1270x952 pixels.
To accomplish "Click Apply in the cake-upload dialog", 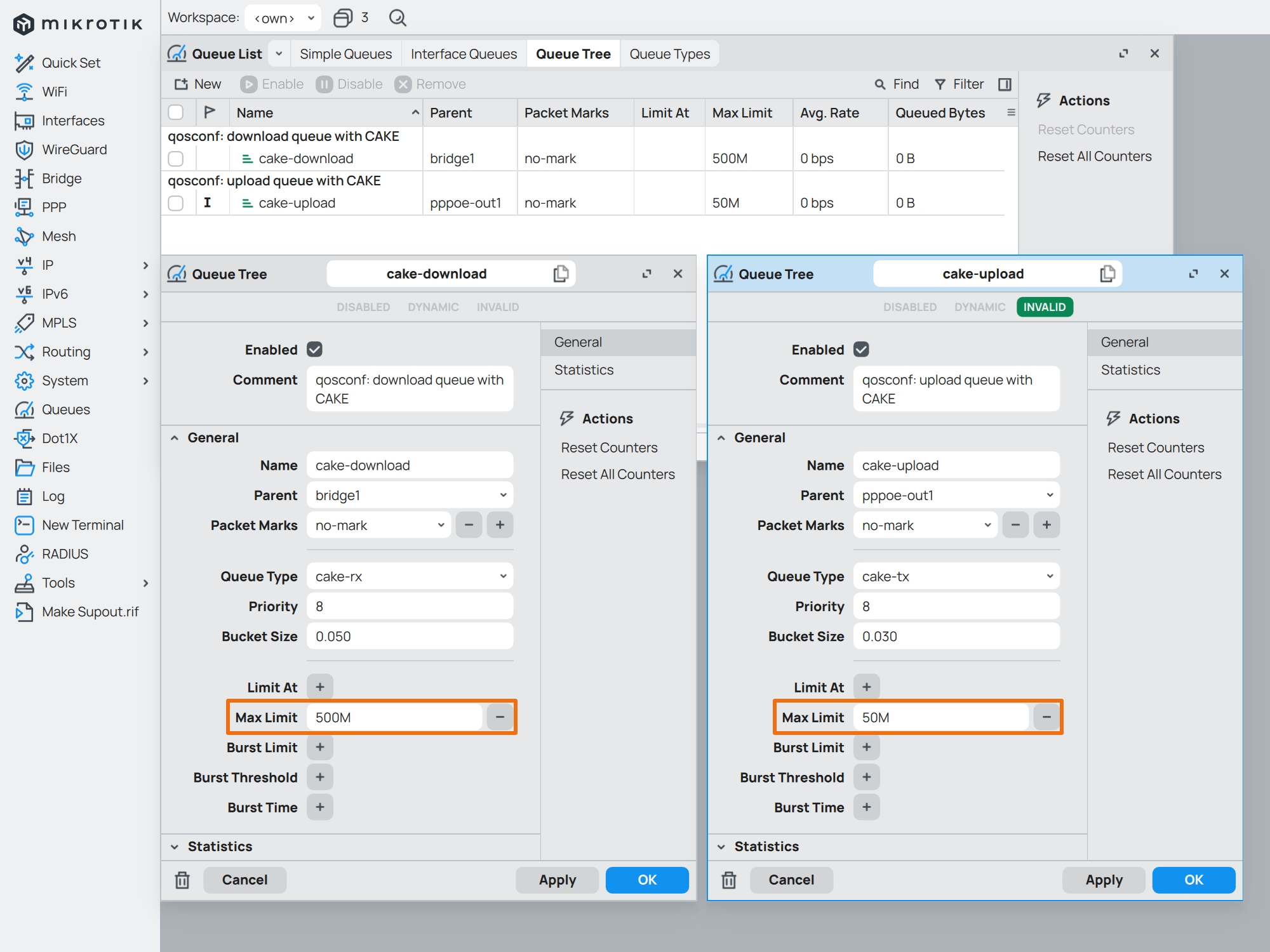I will coord(1103,880).
